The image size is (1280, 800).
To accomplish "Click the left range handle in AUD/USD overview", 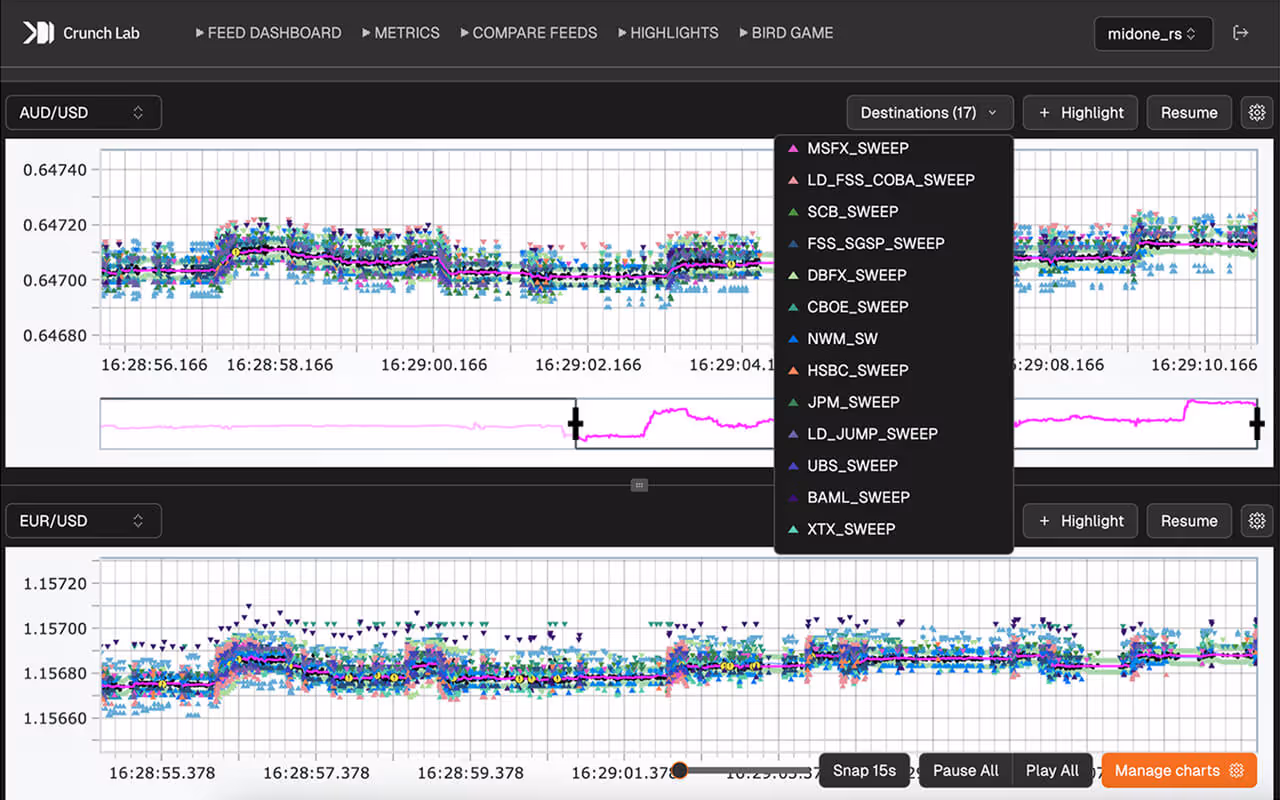I will [575, 424].
